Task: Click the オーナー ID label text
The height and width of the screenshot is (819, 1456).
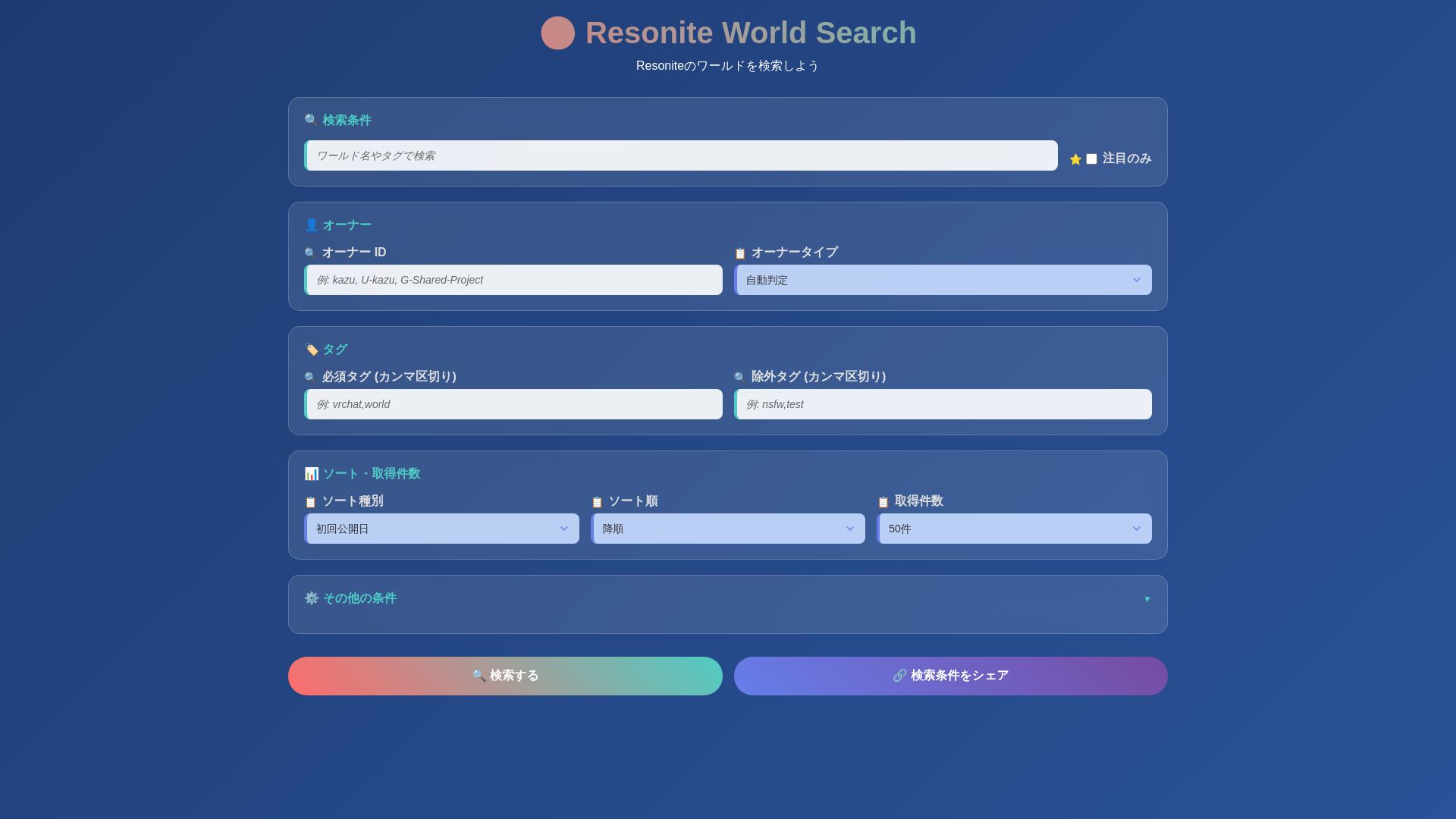Action: (x=354, y=253)
